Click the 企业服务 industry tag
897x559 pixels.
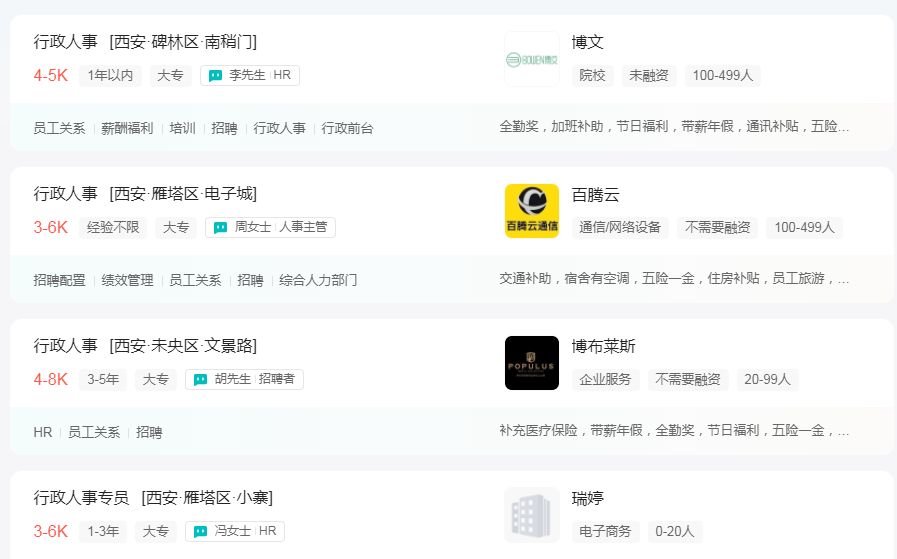tap(605, 379)
